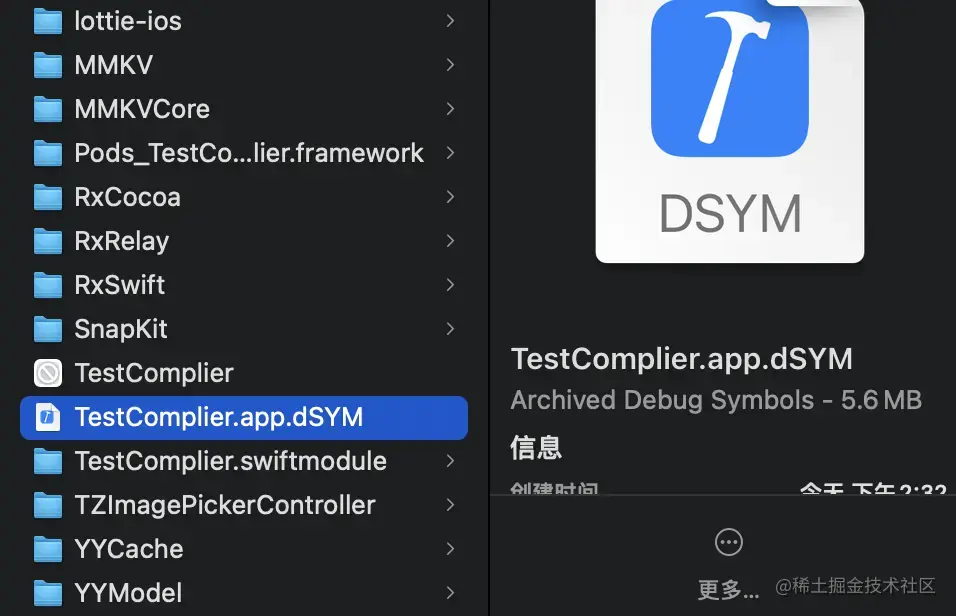Click the Pods_TestCo...lier.framework folder icon
This screenshot has height=616, width=956.
pos(48,153)
